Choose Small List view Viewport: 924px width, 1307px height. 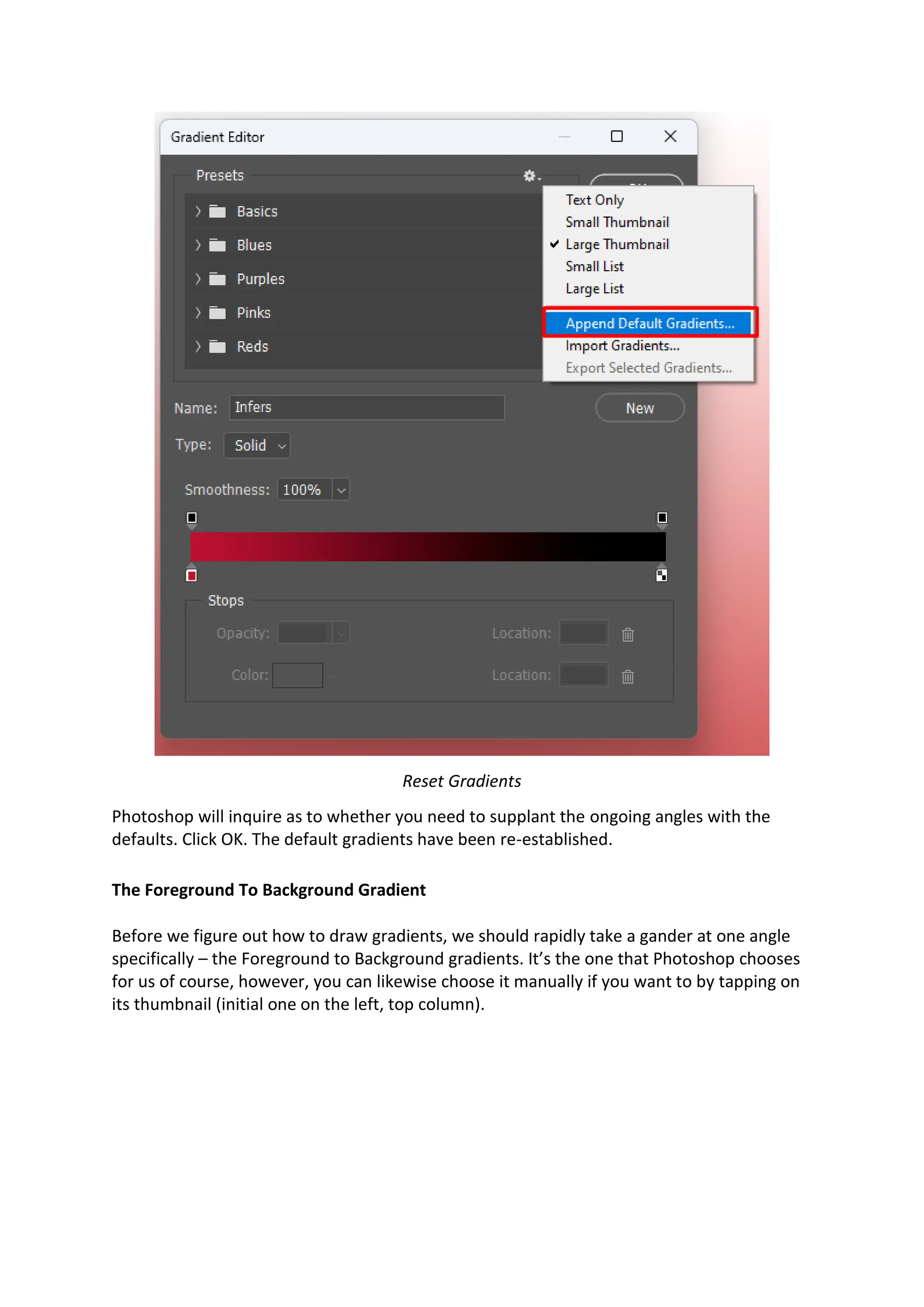coord(595,267)
